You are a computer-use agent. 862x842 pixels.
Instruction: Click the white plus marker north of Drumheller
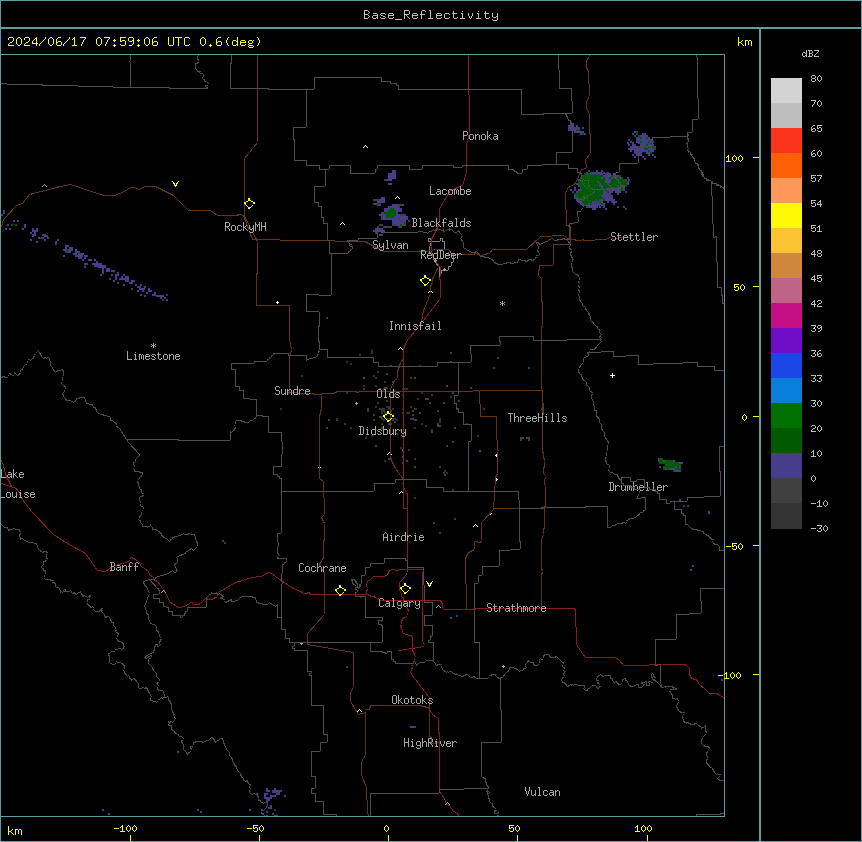click(612, 375)
